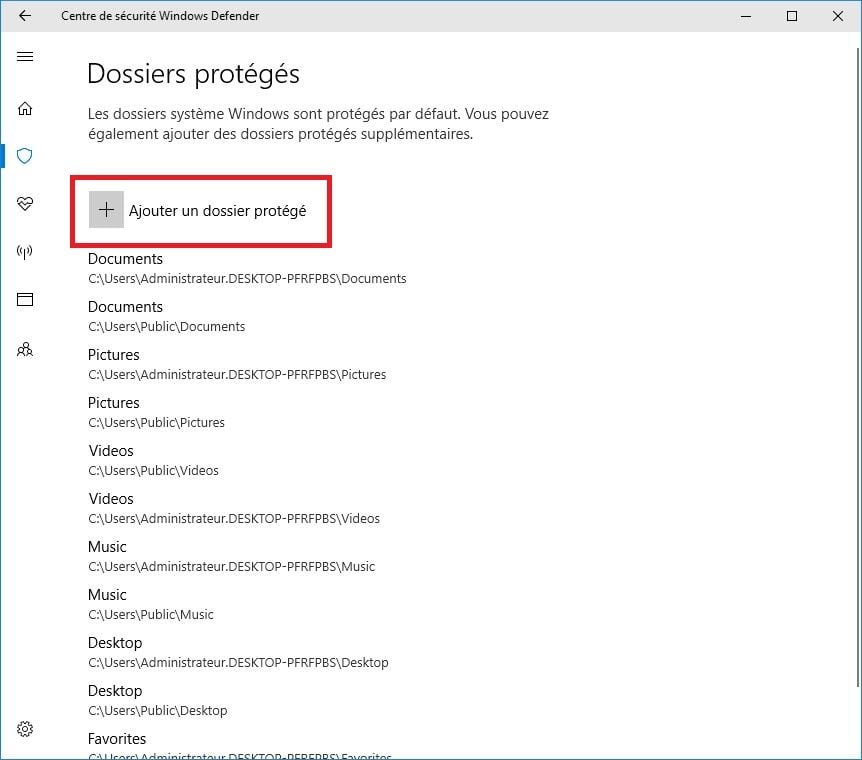Click the plus icon to add folder
Image resolution: width=862 pixels, height=760 pixels.
106,210
